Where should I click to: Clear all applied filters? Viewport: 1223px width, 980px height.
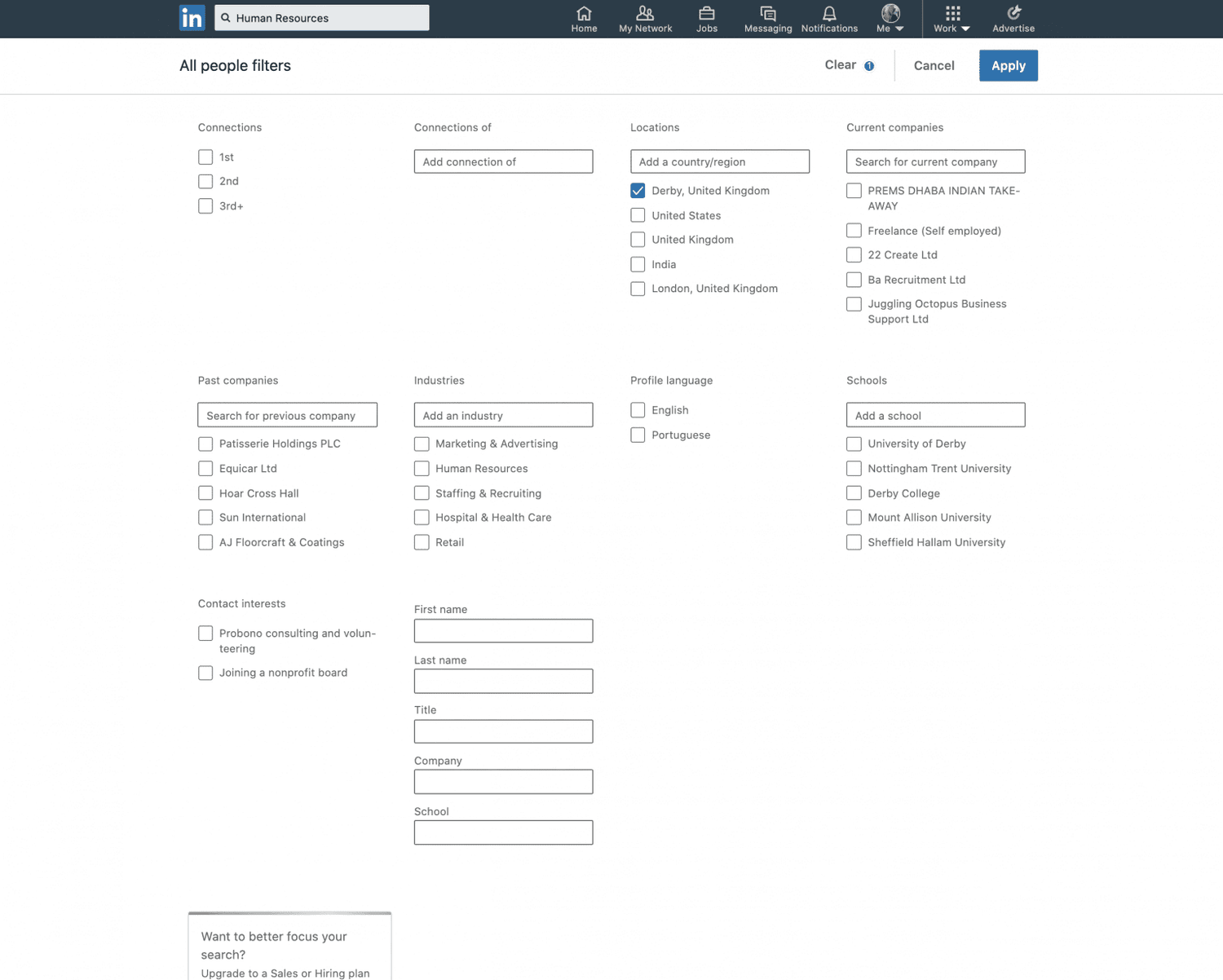pos(840,65)
